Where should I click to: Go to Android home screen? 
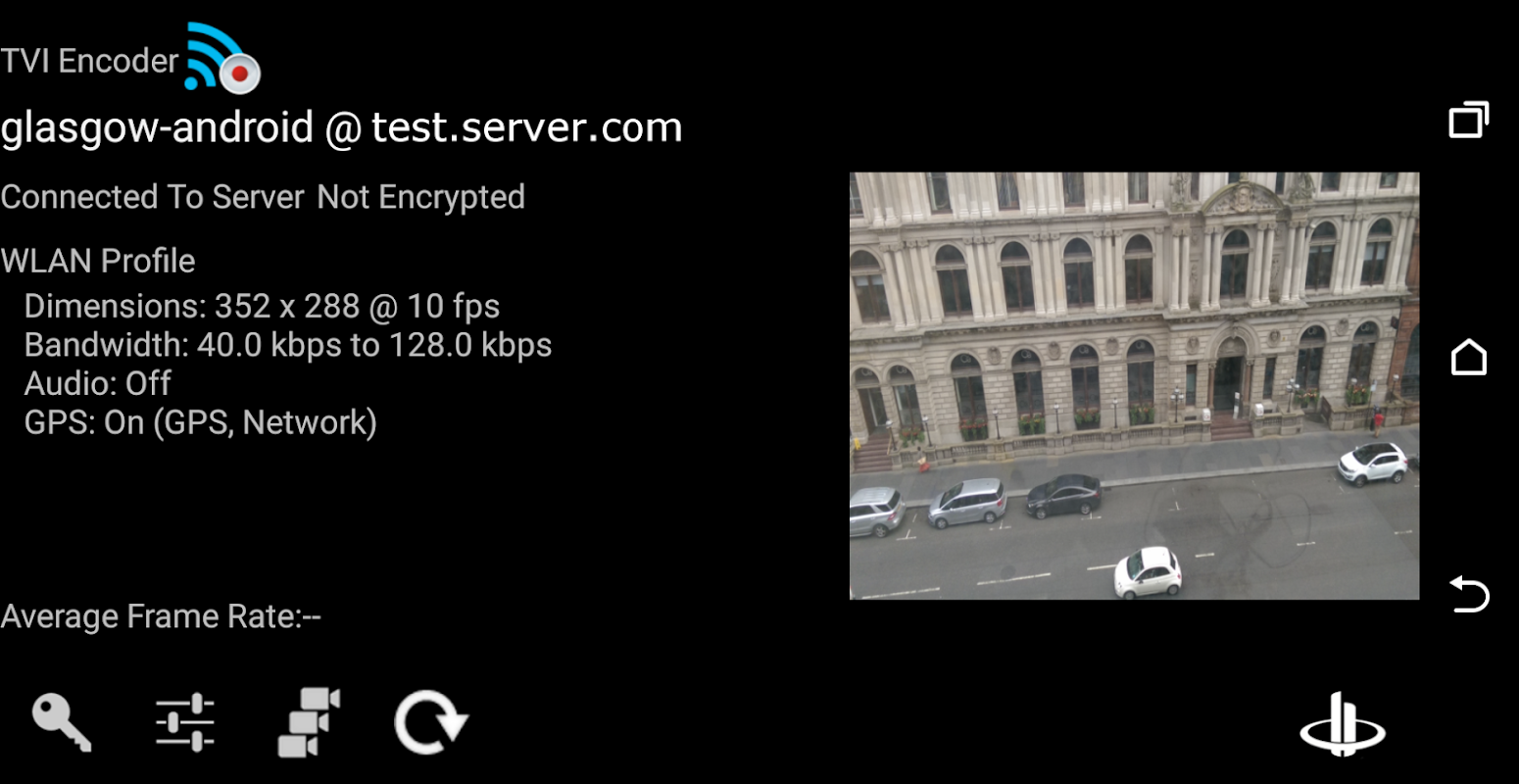point(1469,358)
